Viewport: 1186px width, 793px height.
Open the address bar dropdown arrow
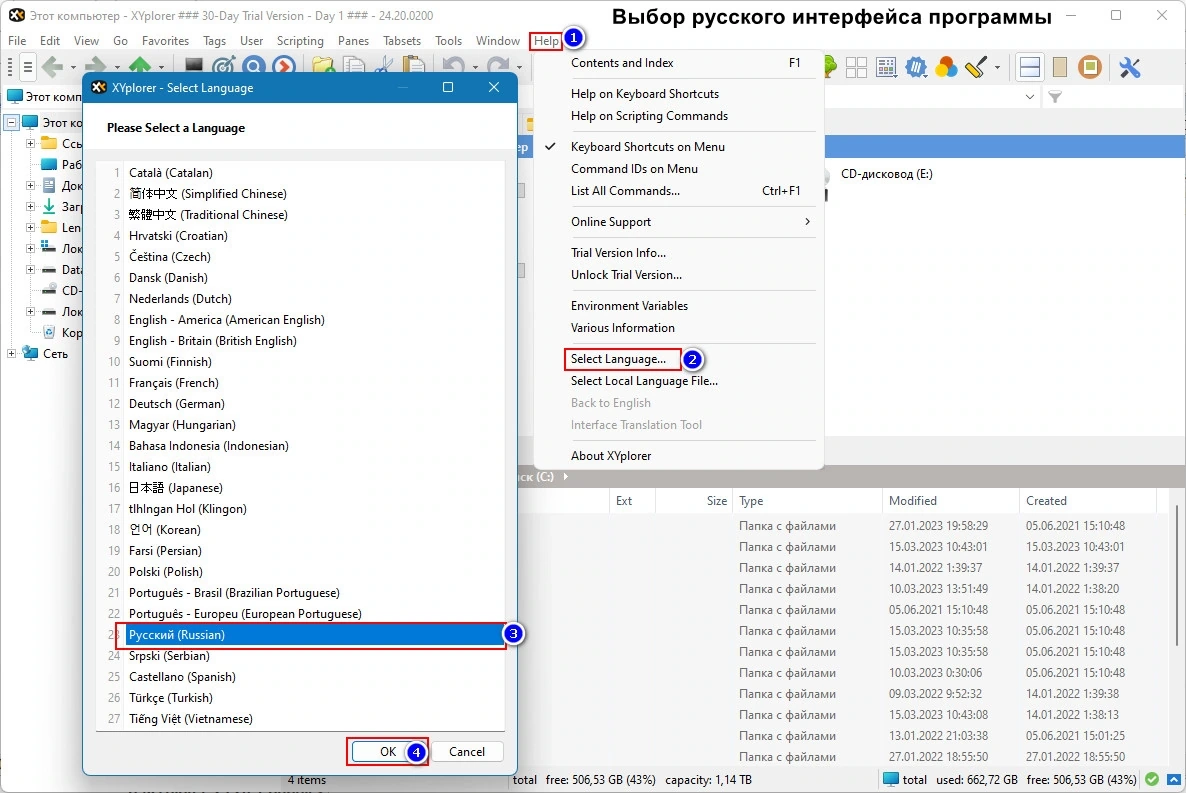point(1029,97)
